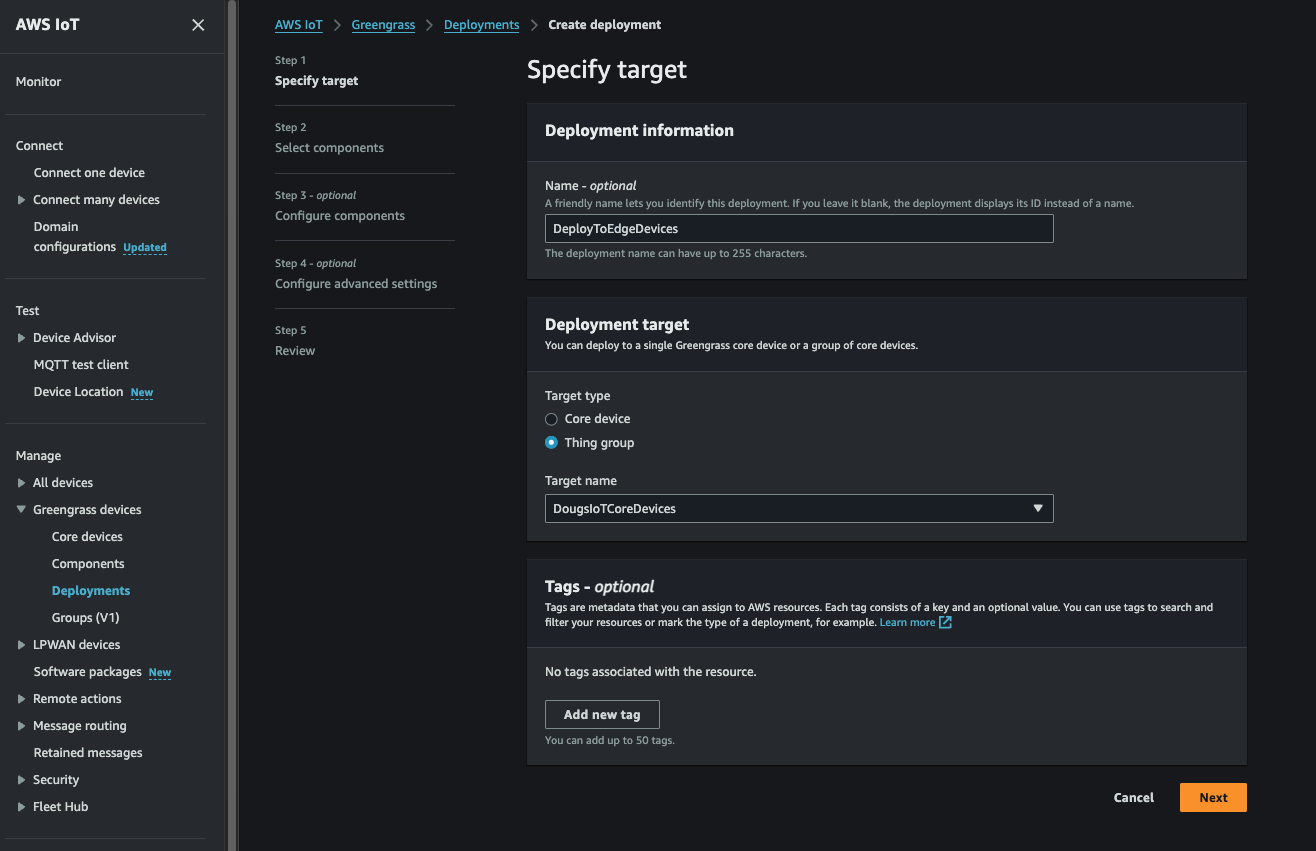Expand the Remote actions section

22,699
